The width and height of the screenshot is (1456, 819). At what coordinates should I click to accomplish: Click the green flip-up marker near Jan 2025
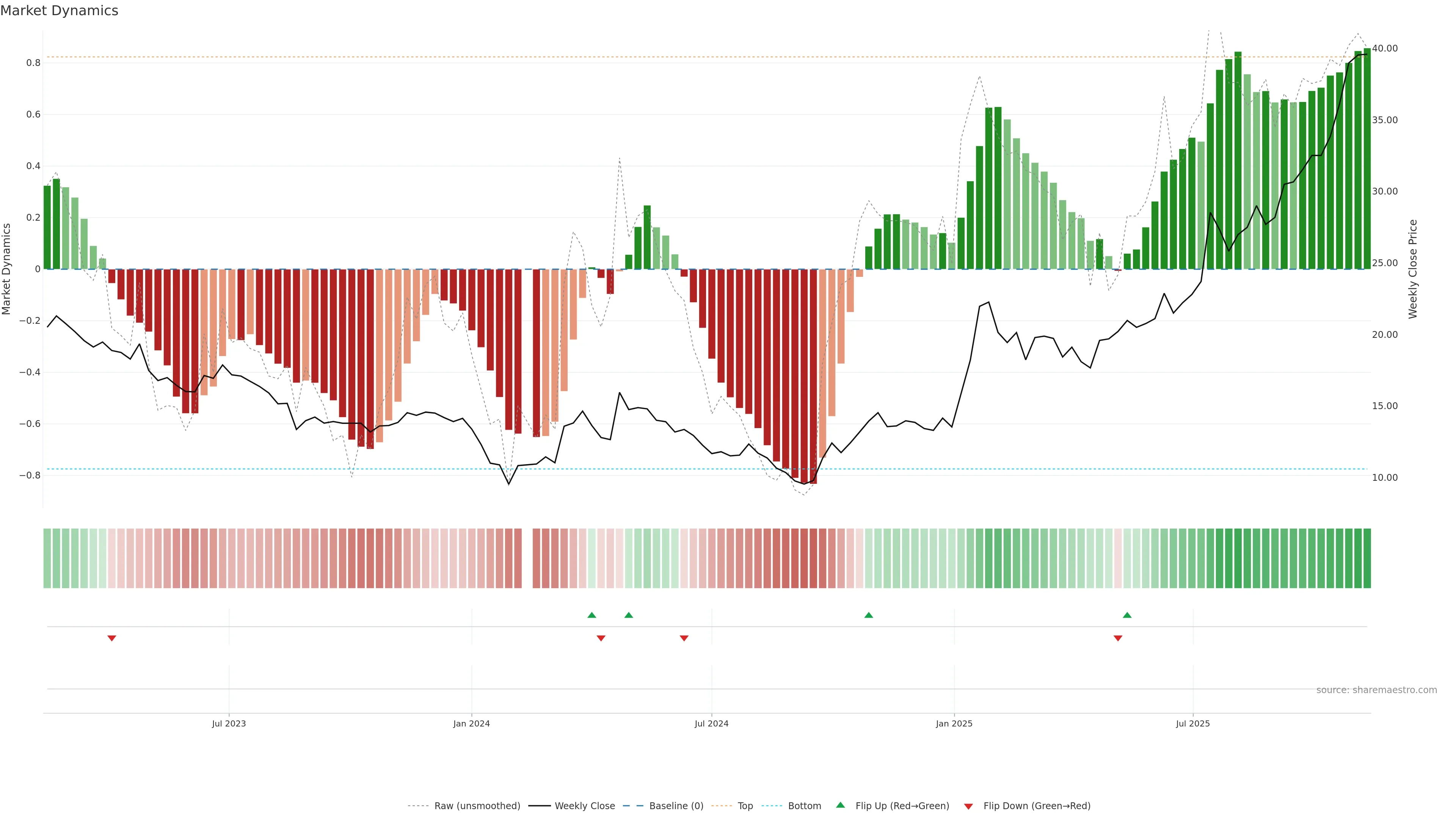869,615
